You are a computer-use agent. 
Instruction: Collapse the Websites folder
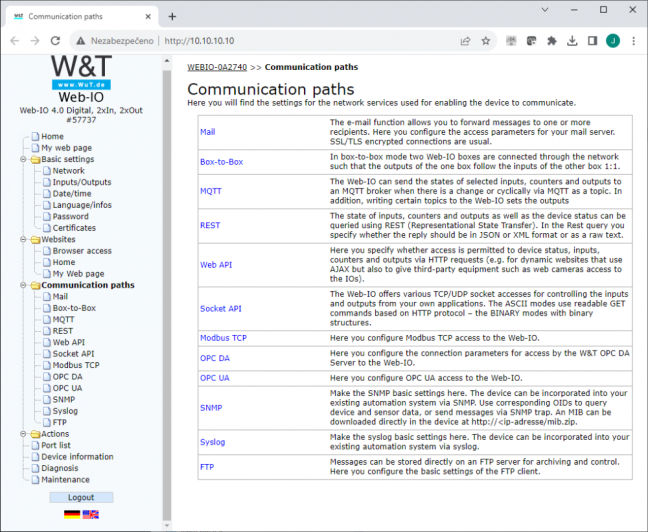tap(24, 239)
